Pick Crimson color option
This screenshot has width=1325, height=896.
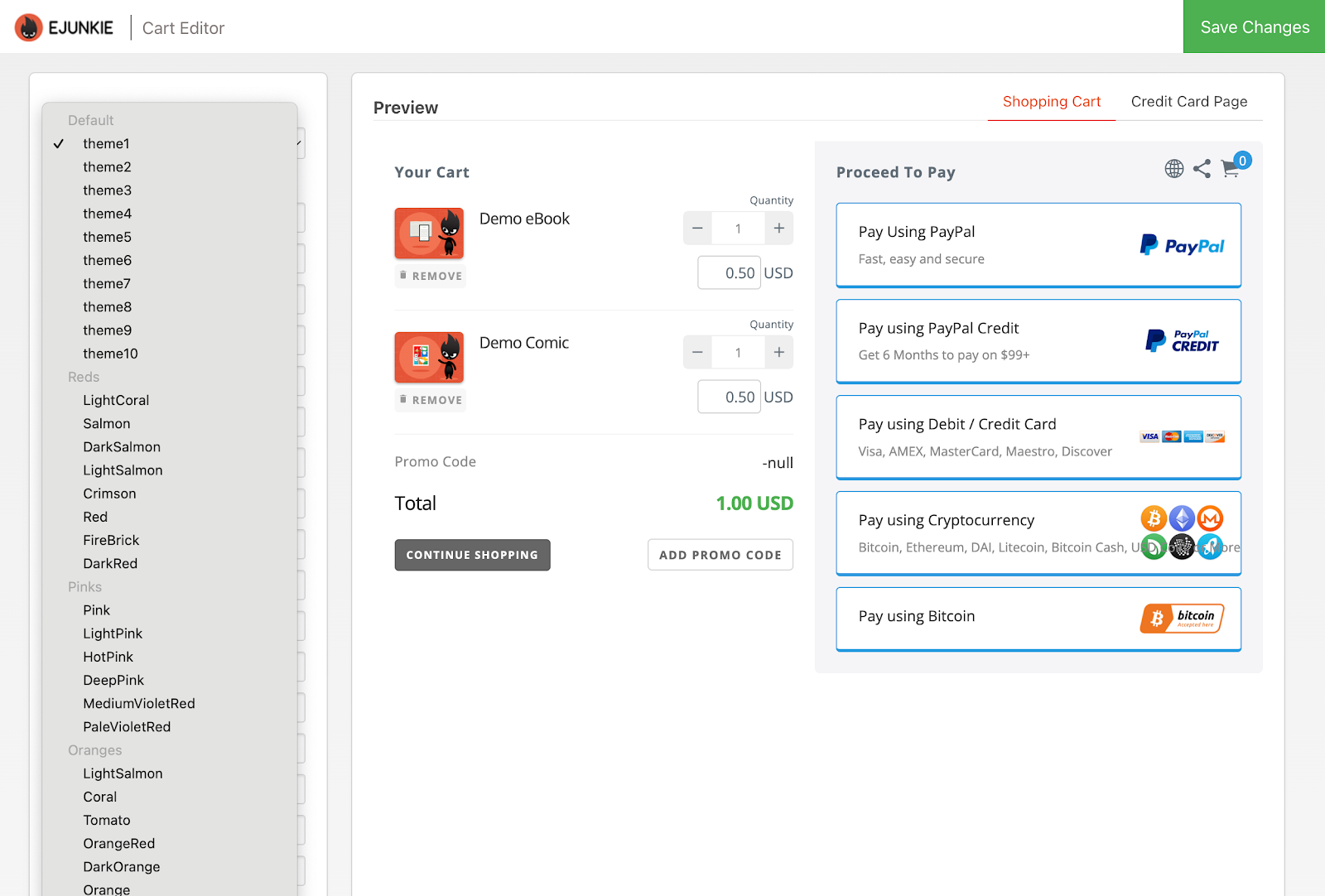tap(170, 494)
